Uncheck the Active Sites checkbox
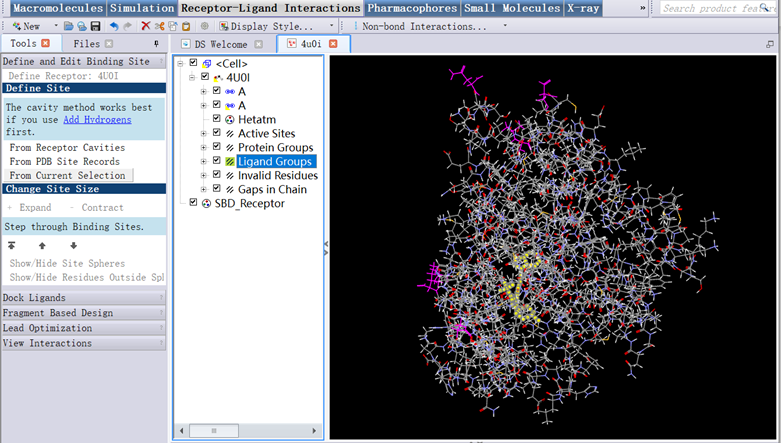 tap(216, 133)
